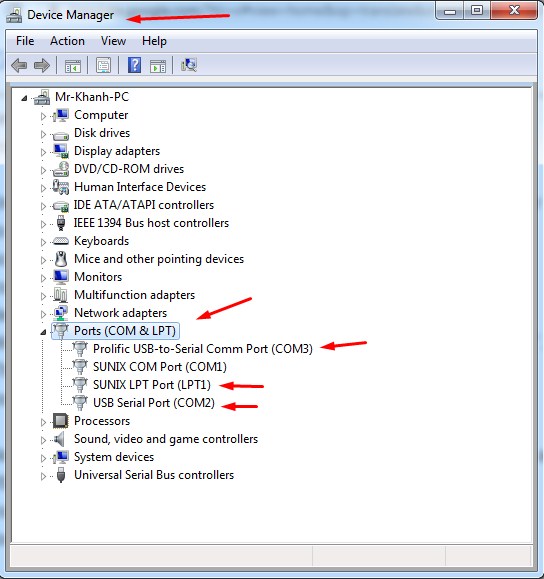Screen dimensions: 544x579
Task: Click the Processors chip icon
Action: click(61, 421)
